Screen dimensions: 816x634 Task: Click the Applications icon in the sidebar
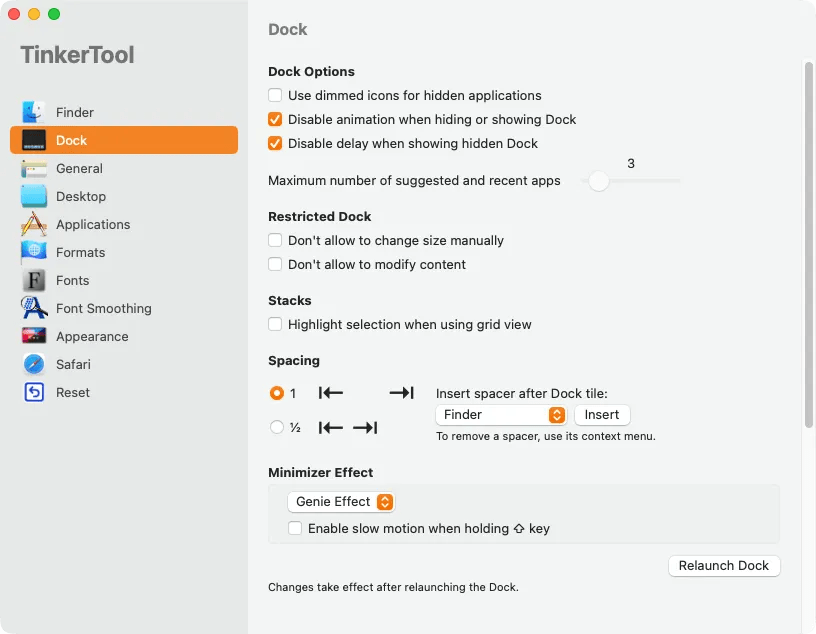click(x=35, y=224)
